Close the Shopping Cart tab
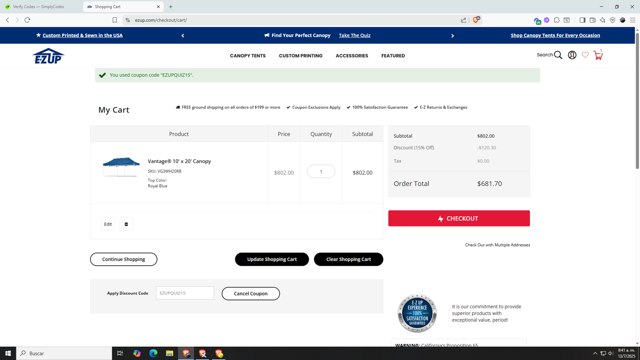This screenshot has width=640, height=360. click(158, 7)
